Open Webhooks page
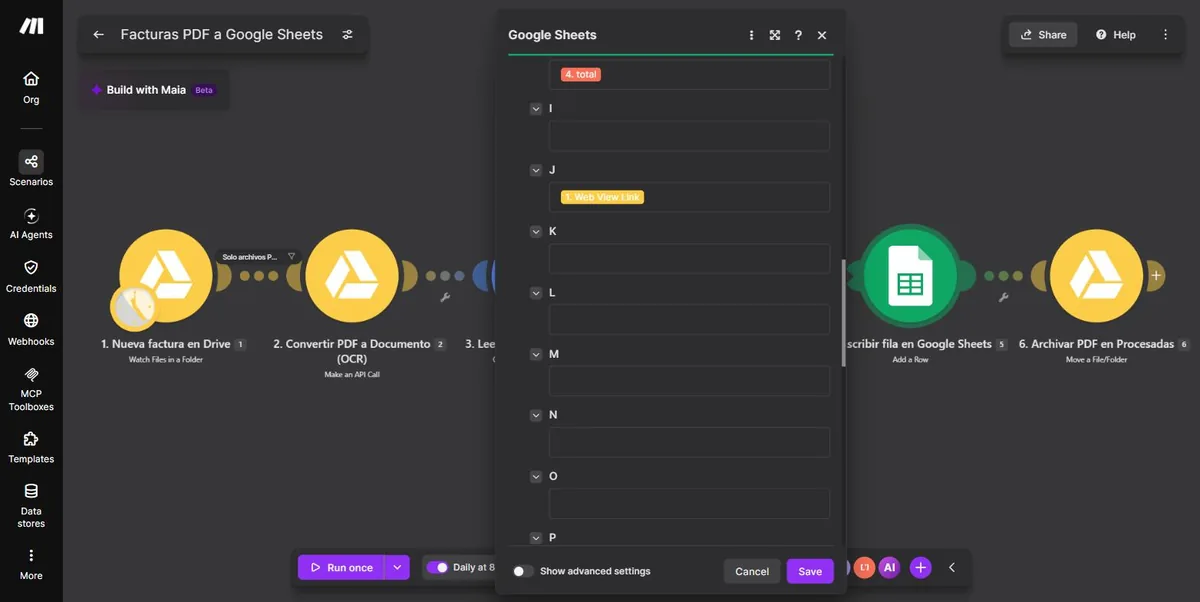1200x602 pixels. (x=31, y=329)
